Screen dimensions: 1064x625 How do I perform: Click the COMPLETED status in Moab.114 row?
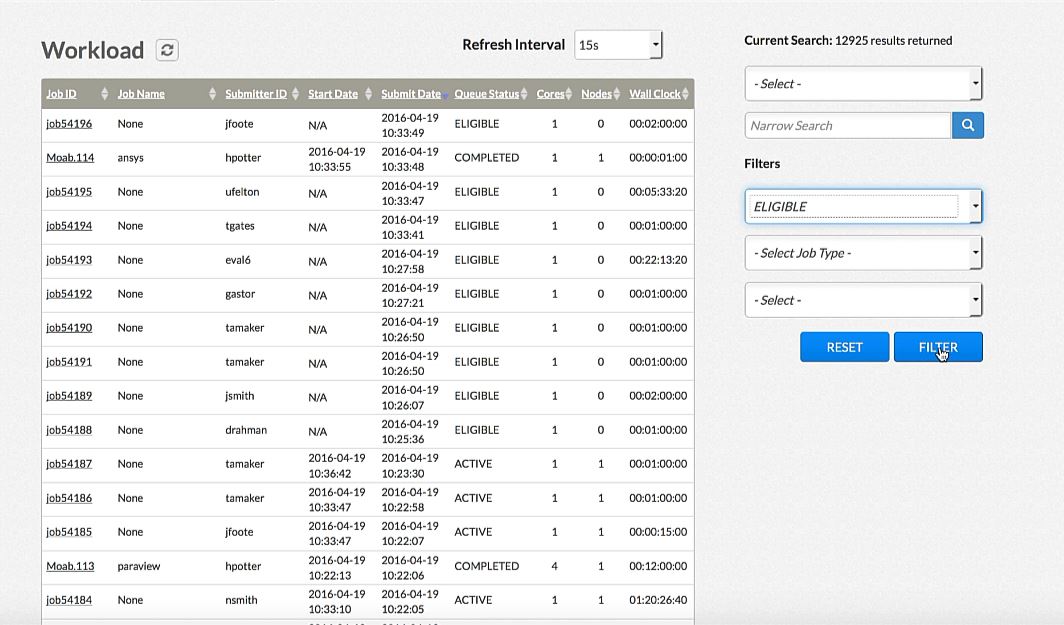point(487,157)
